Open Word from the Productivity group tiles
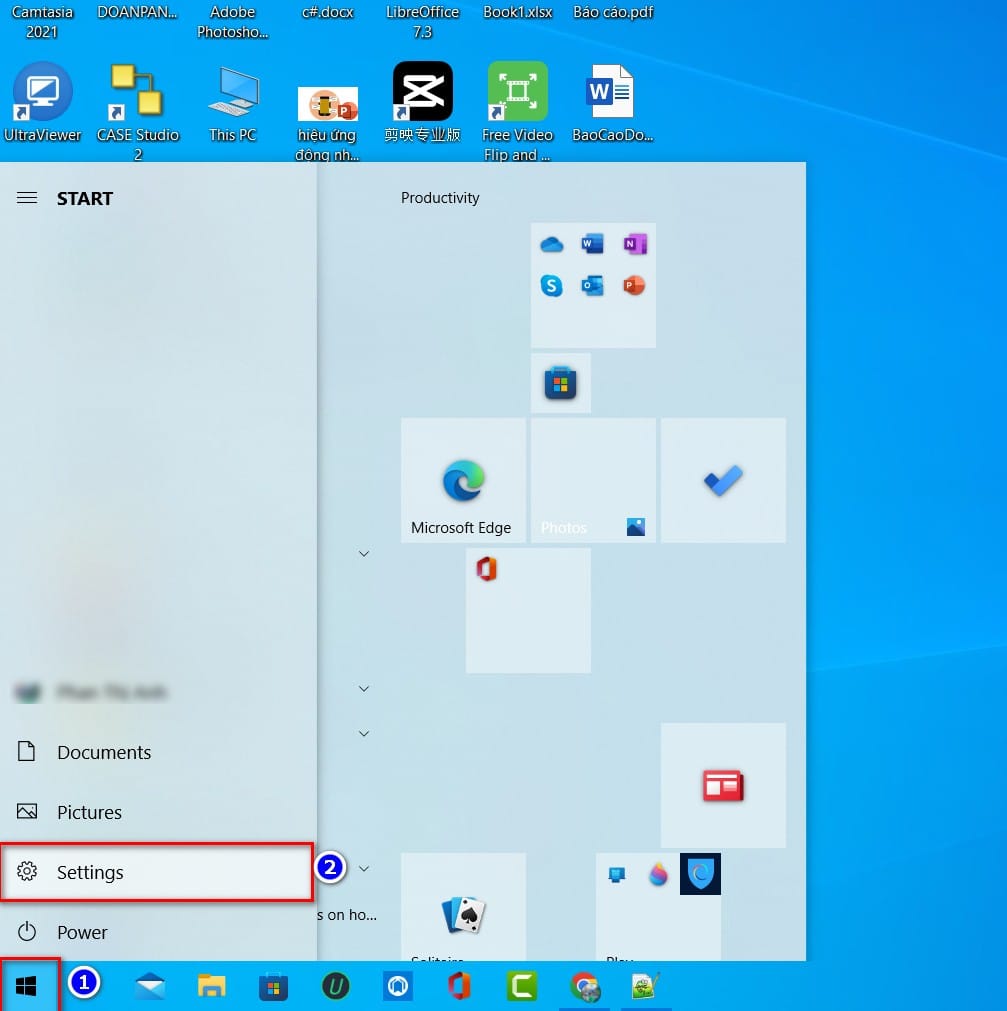Viewport: 1007px width, 1011px height. [592, 243]
